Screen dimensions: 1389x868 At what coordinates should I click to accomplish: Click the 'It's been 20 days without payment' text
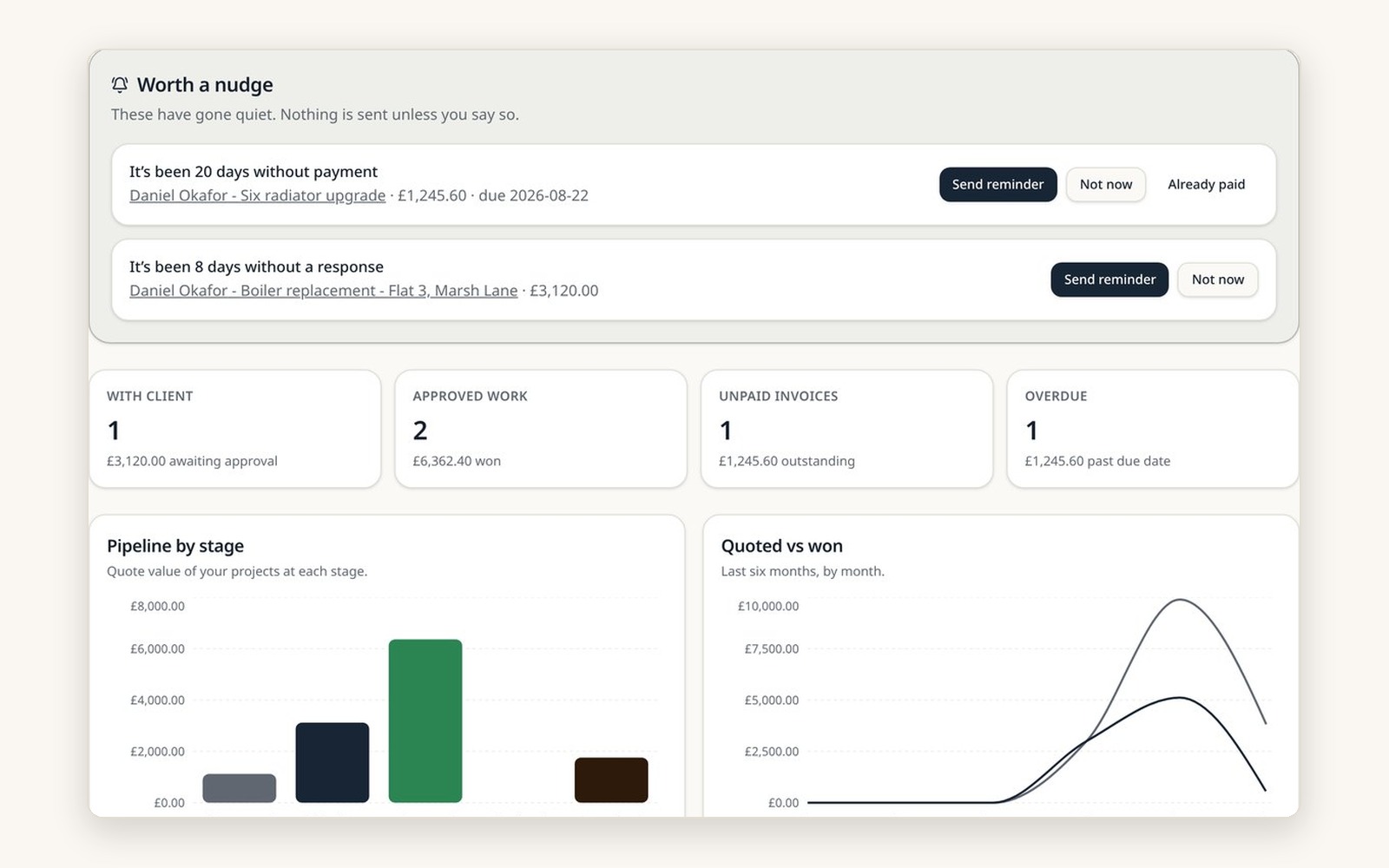[x=253, y=172]
